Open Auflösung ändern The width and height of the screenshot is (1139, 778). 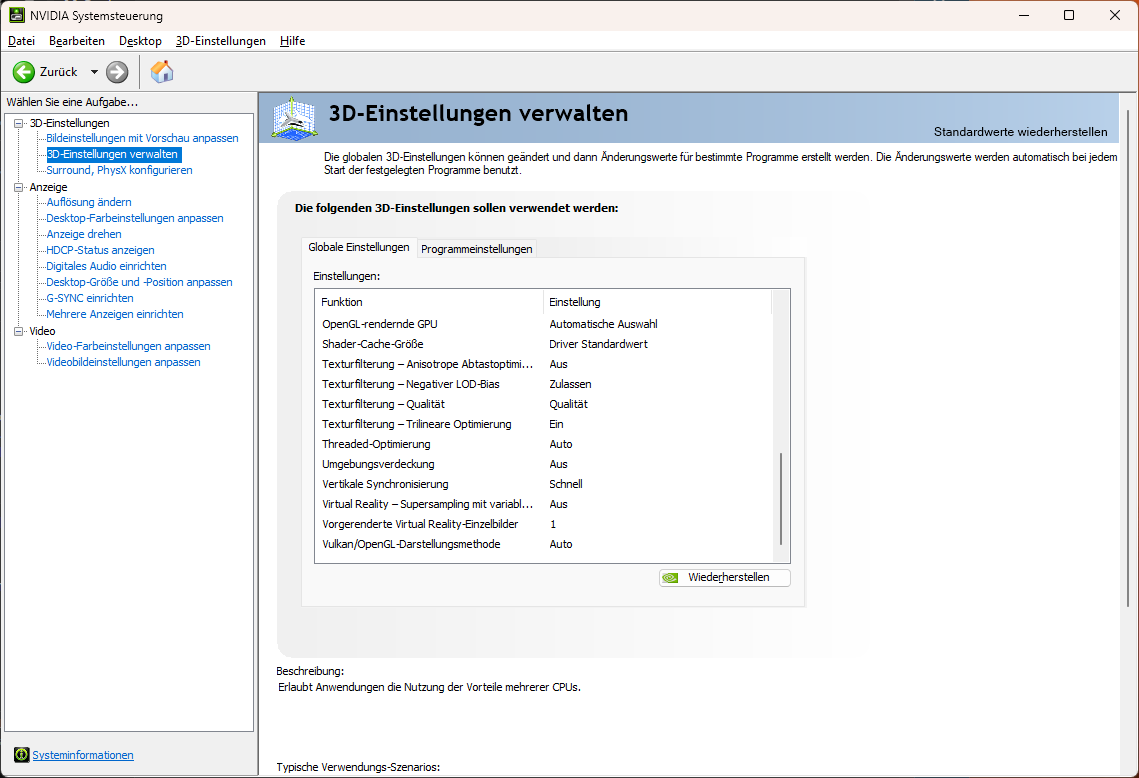tap(89, 202)
